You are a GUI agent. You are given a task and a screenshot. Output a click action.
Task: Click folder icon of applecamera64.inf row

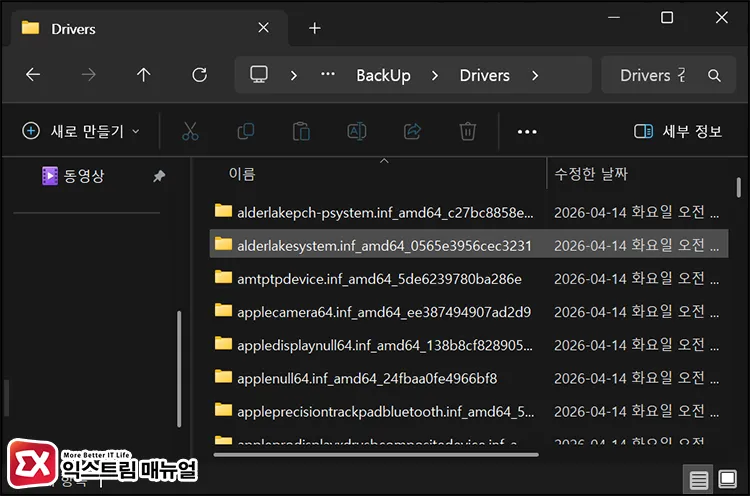[x=223, y=311]
